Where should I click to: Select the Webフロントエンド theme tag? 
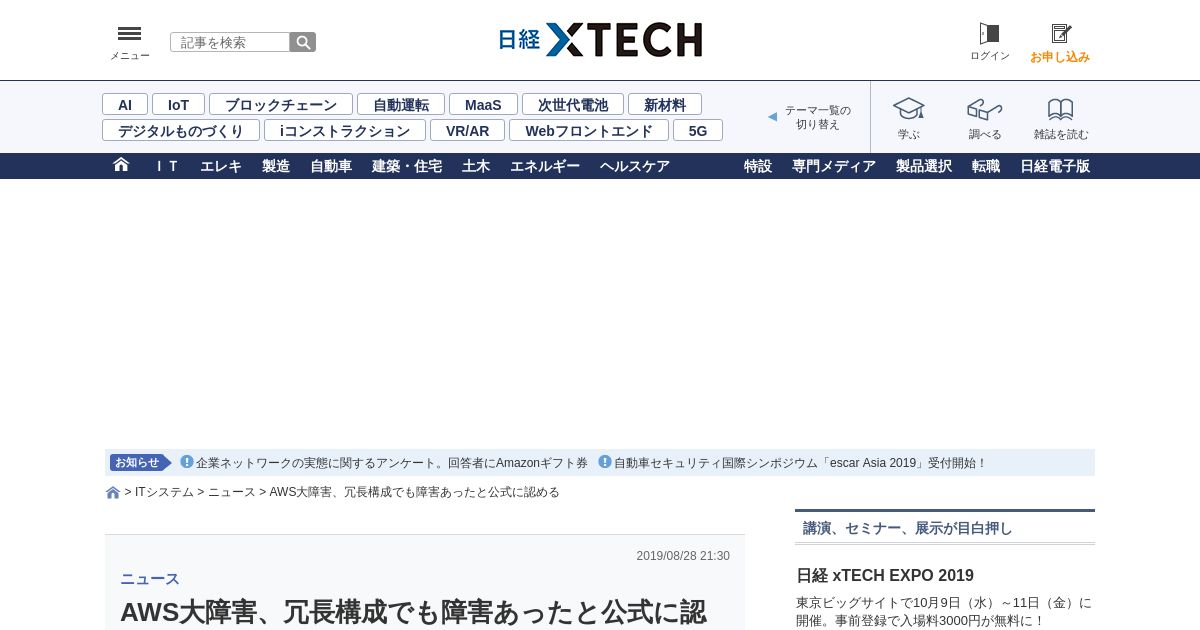[x=589, y=130]
